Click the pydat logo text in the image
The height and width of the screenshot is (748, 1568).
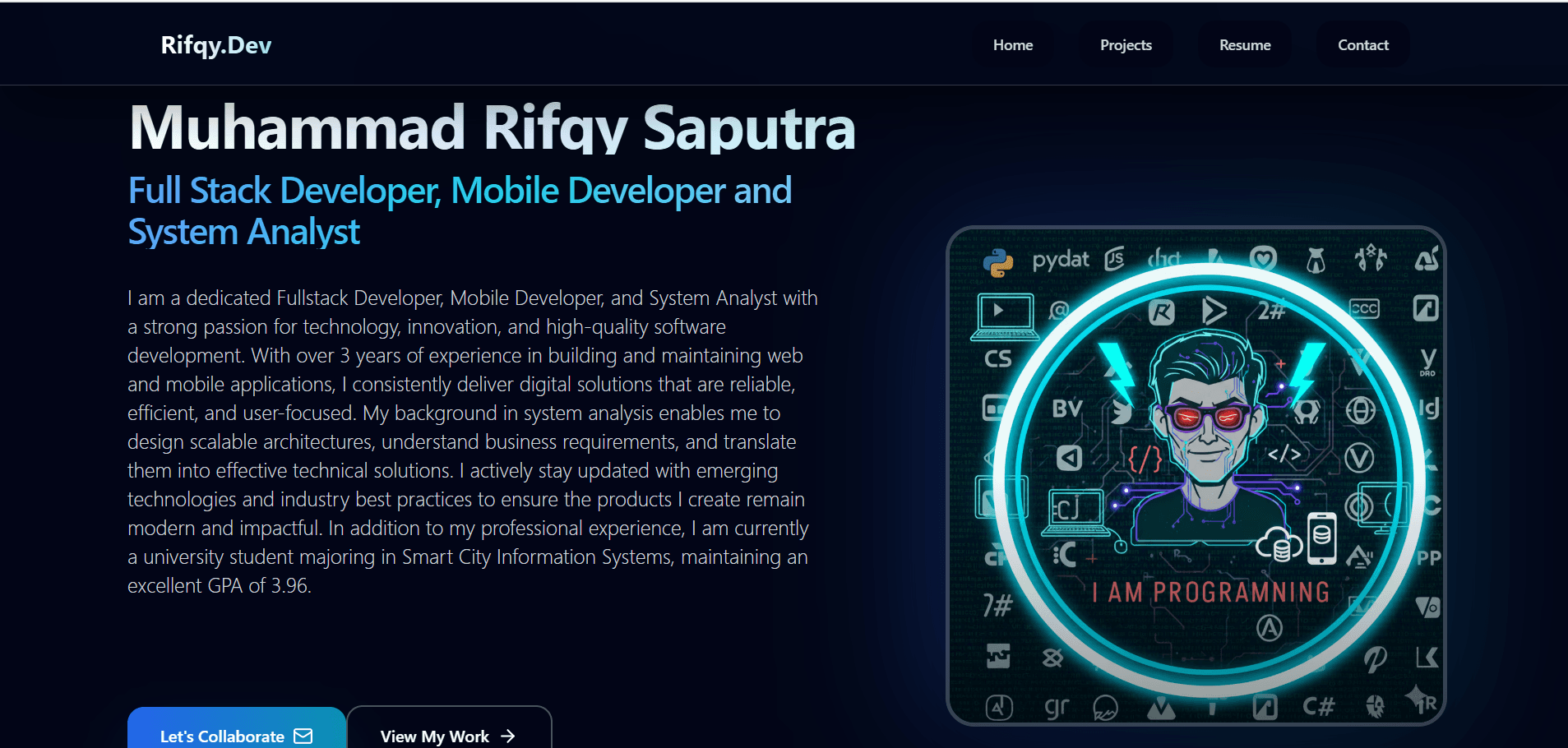(x=1061, y=259)
